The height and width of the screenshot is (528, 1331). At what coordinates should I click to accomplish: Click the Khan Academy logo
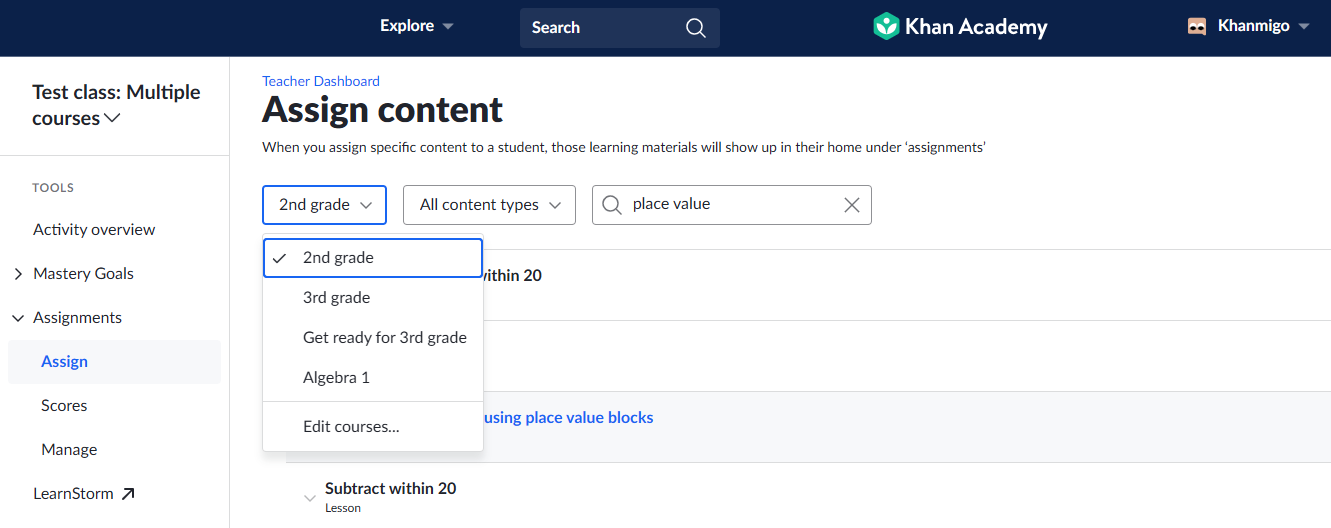click(x=960, y=27)
